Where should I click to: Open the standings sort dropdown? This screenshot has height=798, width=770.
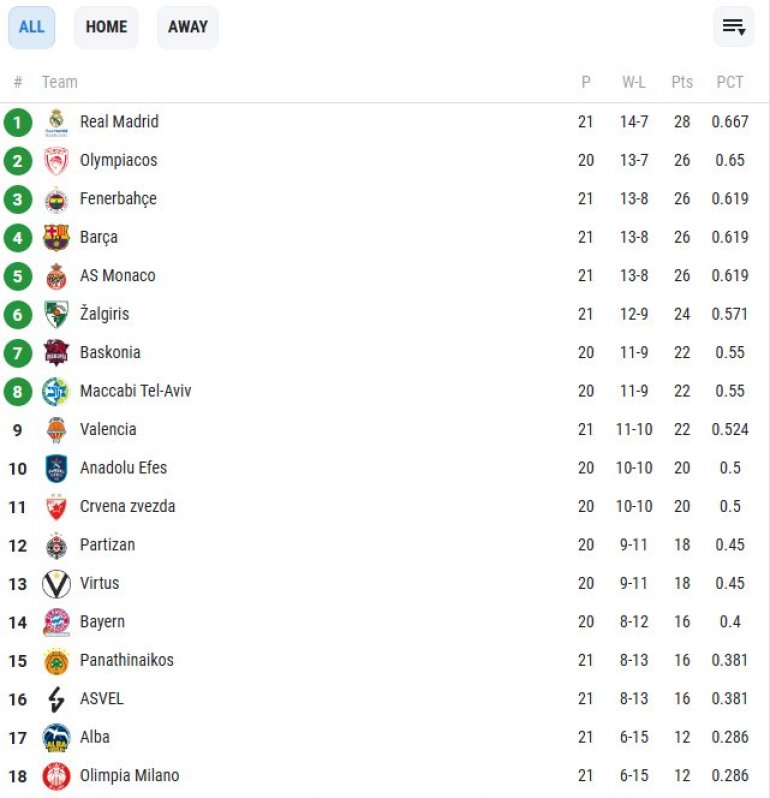(x=733, y=27)
